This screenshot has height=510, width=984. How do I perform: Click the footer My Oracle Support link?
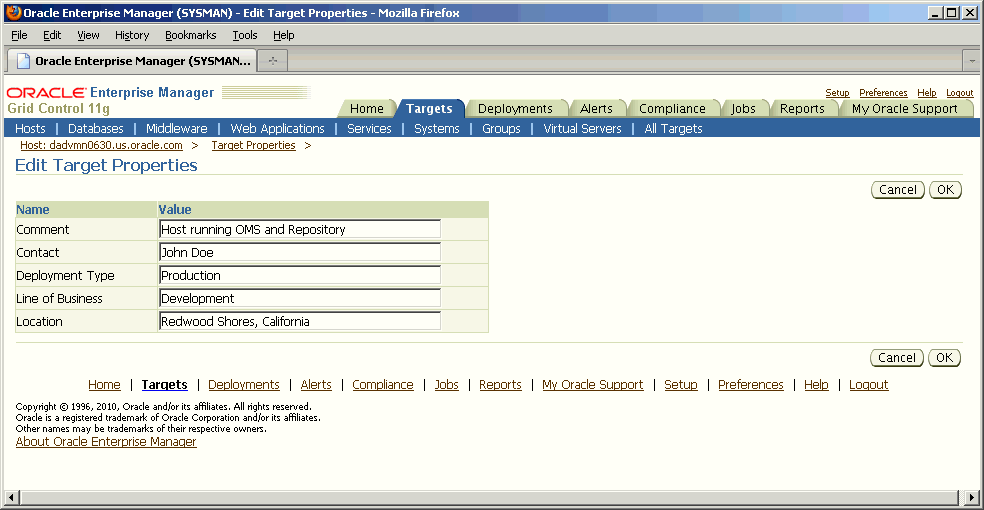point(592,385)
